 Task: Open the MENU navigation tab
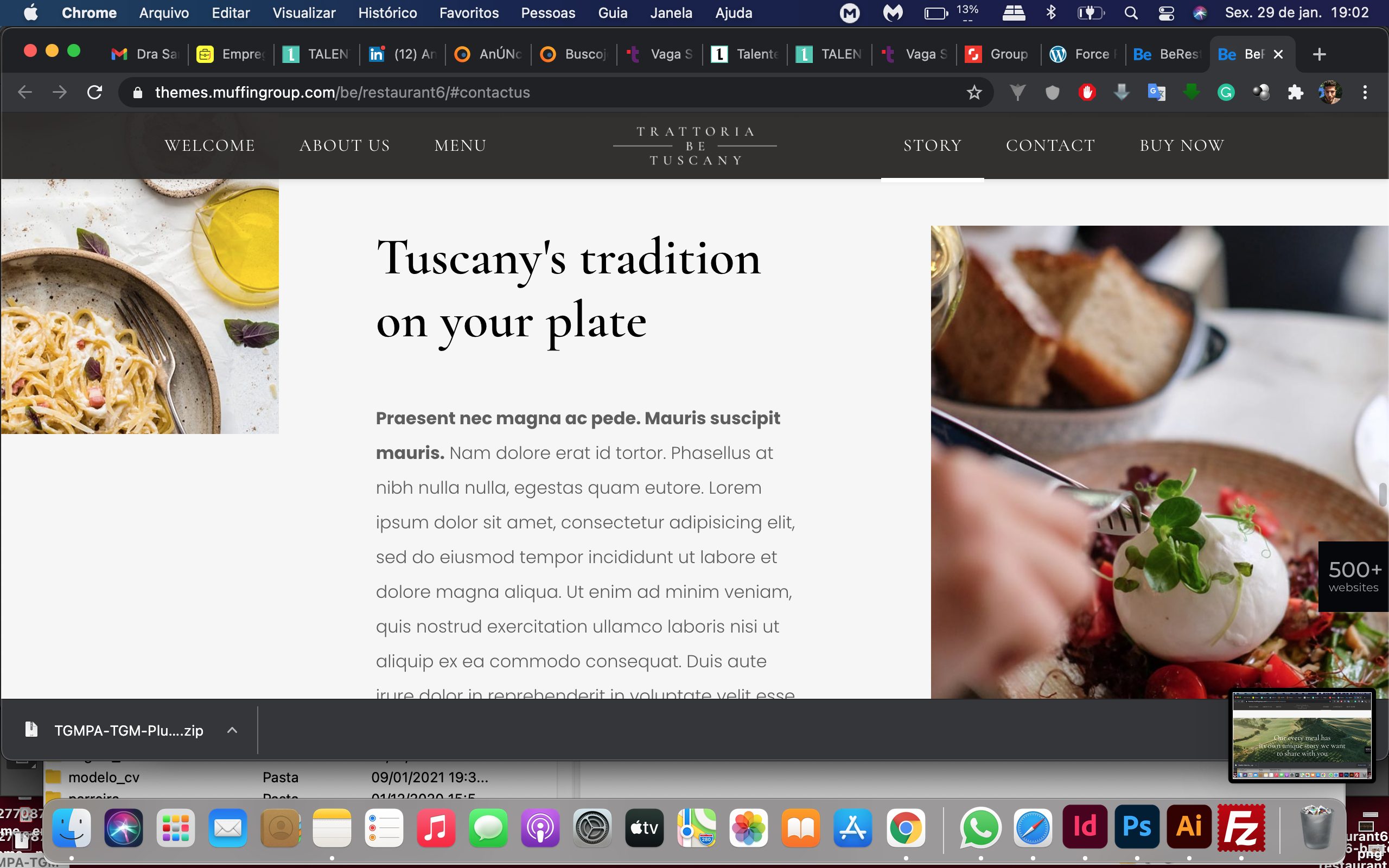[460, 145]
